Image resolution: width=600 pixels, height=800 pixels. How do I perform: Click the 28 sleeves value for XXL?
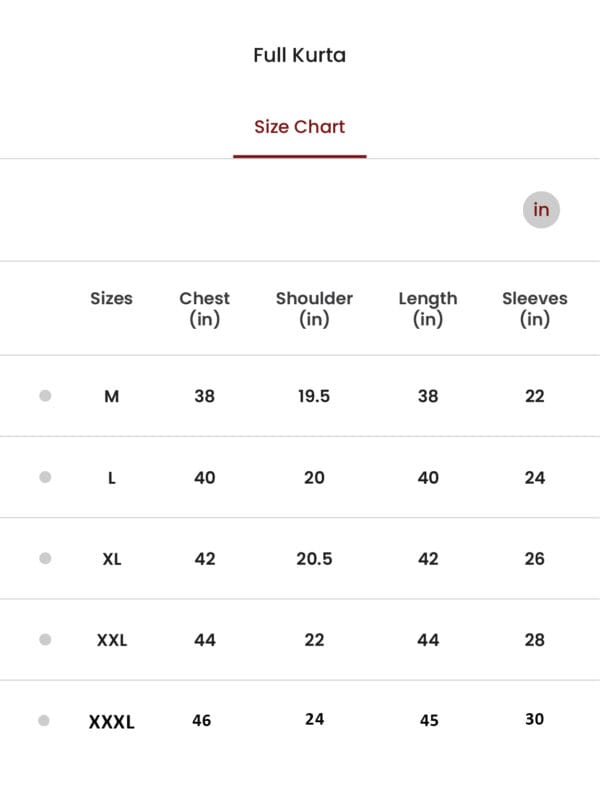pos(535,640)
